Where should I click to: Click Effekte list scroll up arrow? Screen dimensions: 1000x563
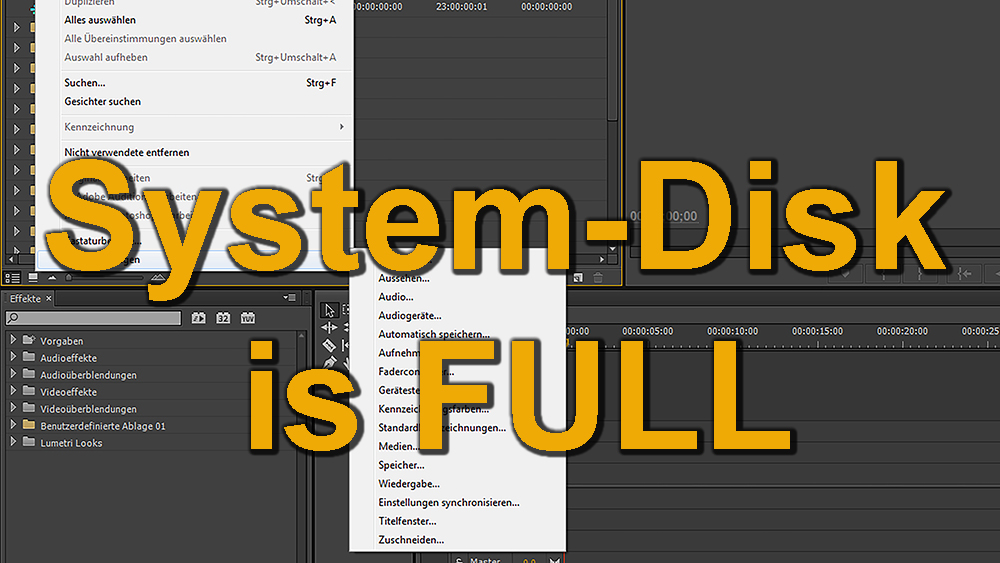click(x=301, y=335)
